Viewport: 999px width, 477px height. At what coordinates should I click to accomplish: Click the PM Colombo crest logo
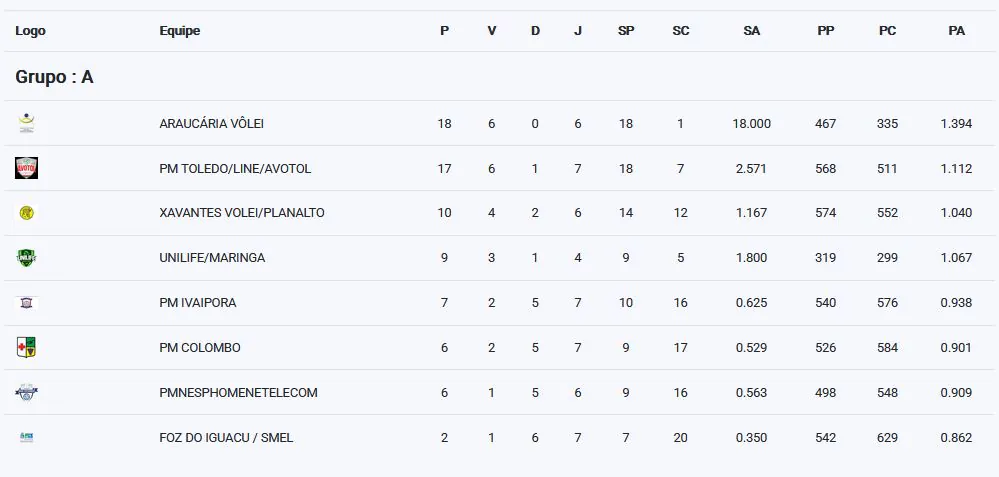pos(26,347)
